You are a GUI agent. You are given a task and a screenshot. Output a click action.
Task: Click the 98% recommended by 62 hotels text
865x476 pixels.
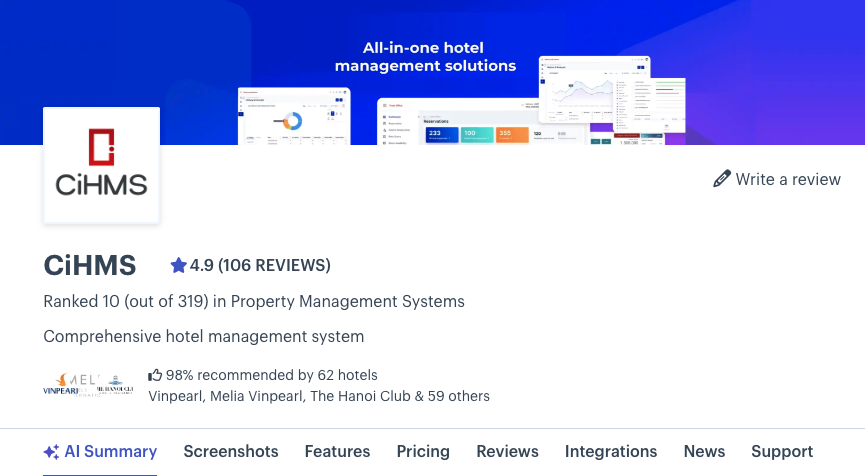(271, 376)
